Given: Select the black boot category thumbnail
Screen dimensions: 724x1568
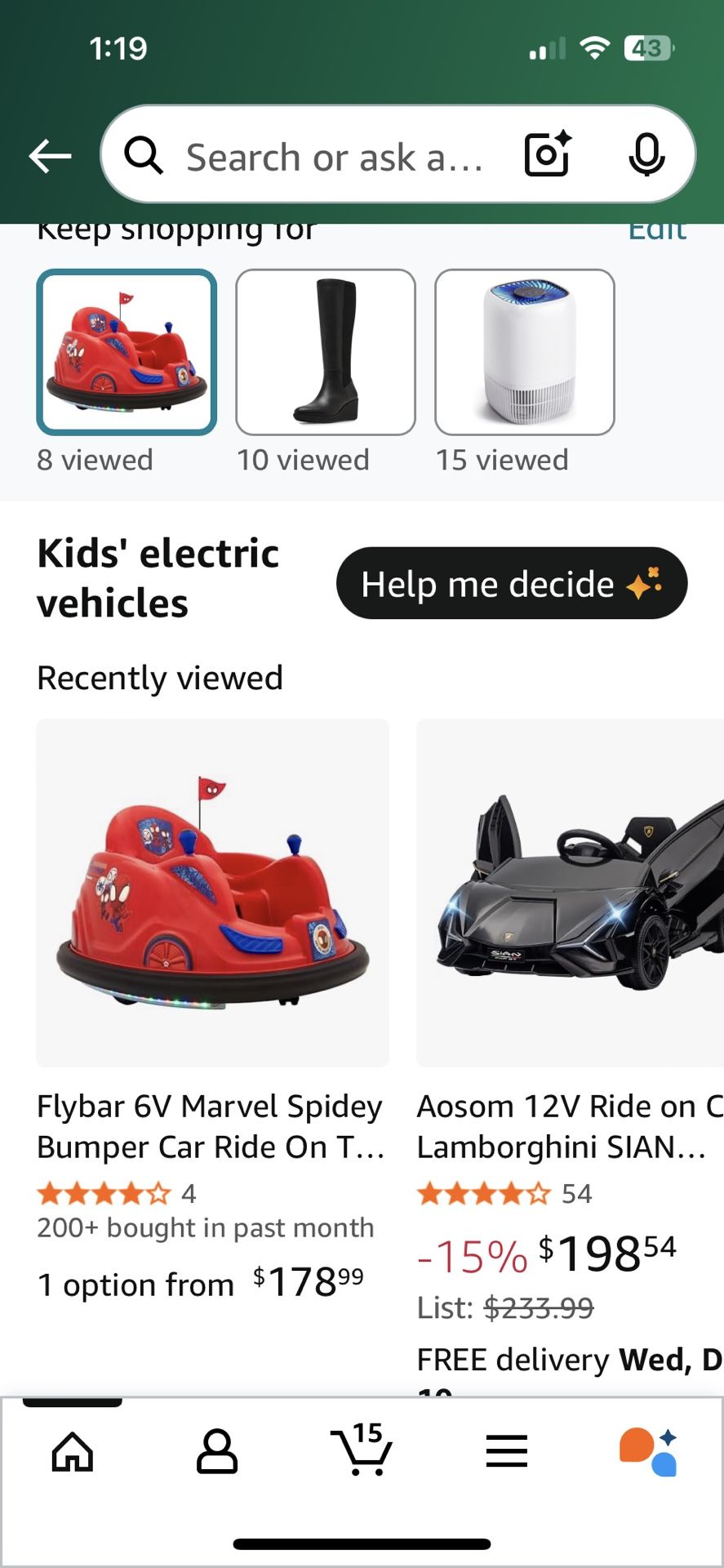Looking at the screenshot, I should pyautogui.click(x=326, y=352).
